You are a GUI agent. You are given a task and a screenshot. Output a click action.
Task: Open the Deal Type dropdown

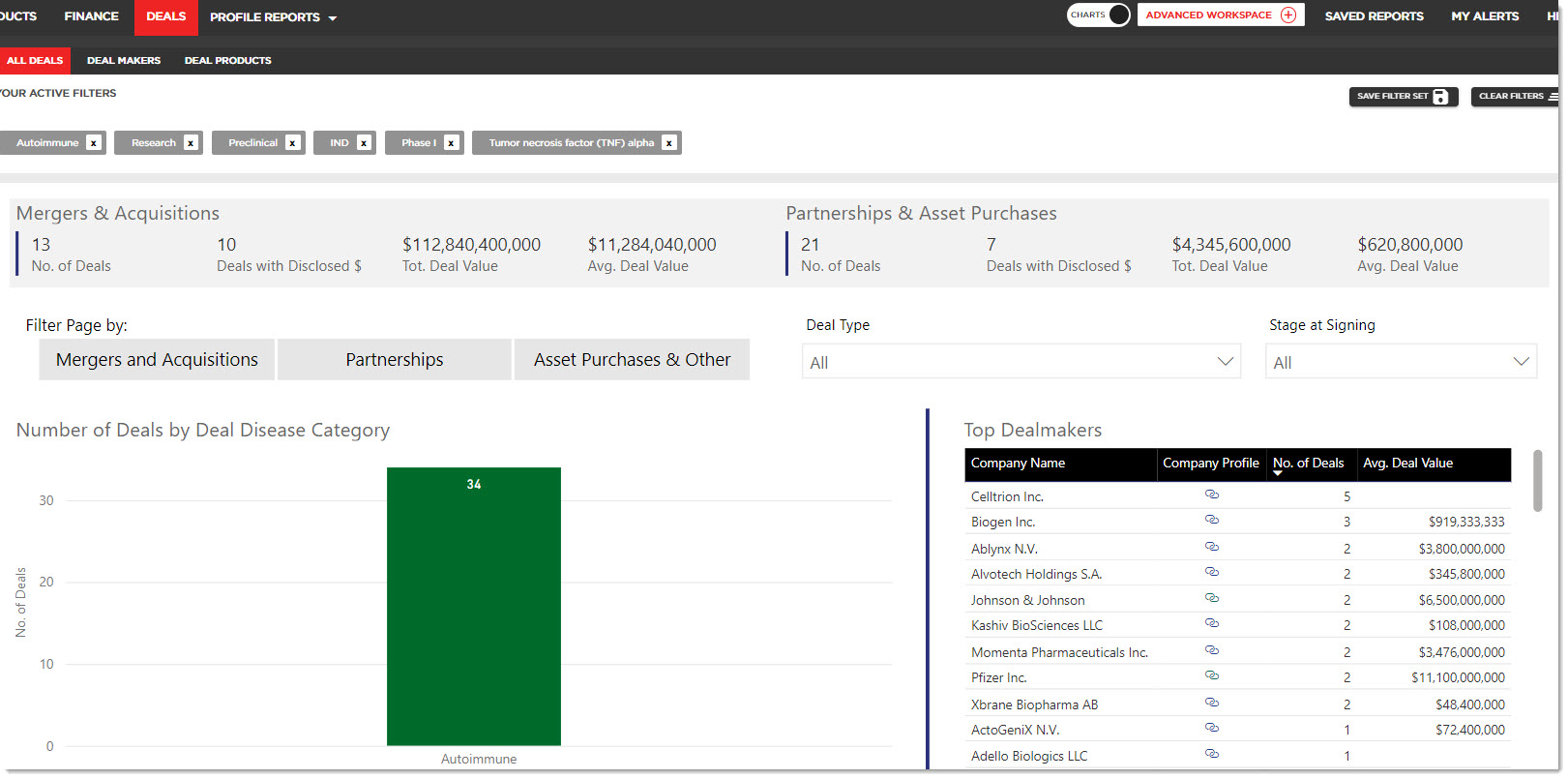pos(1021,362)
